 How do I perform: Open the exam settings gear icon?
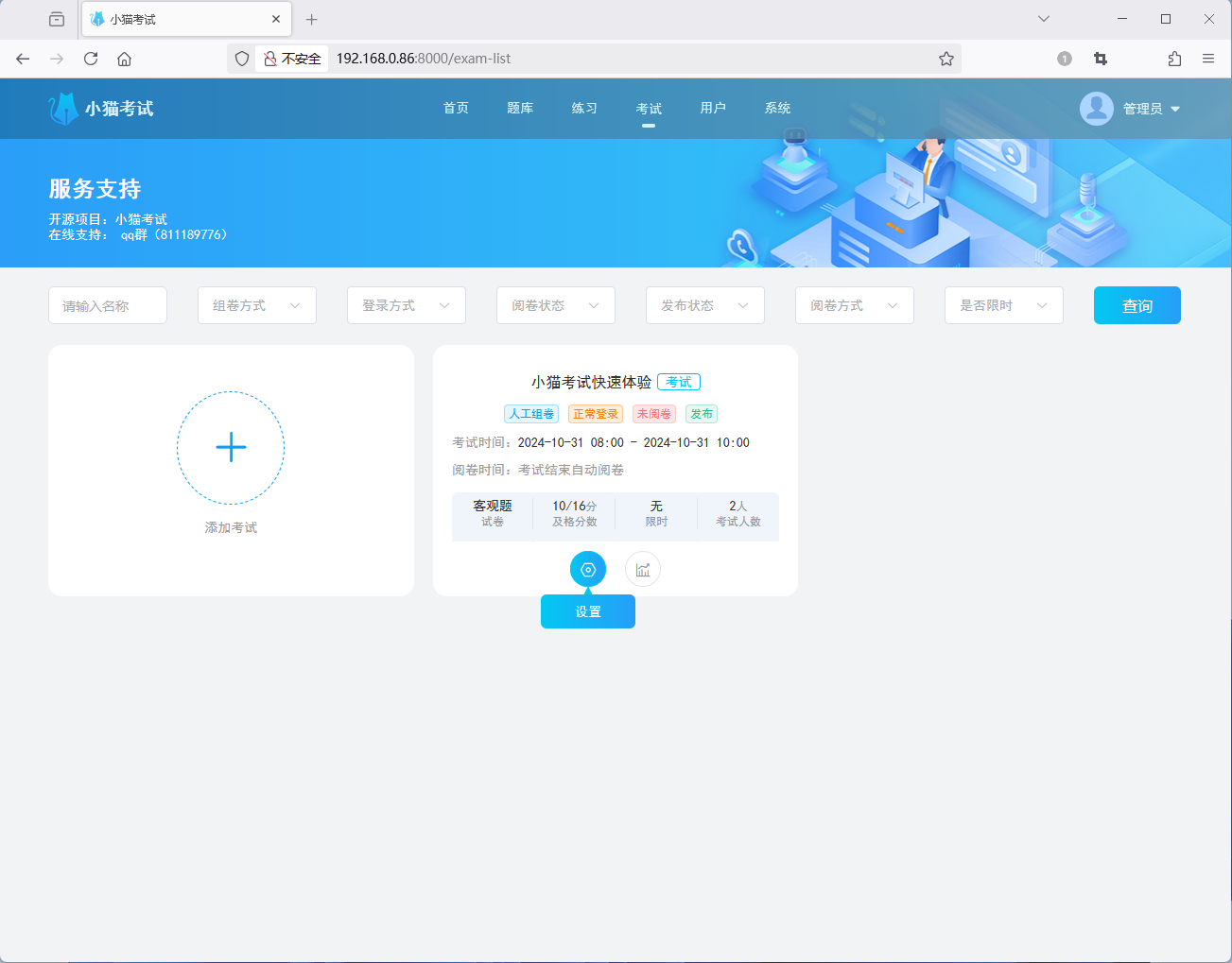pos(587,569)
